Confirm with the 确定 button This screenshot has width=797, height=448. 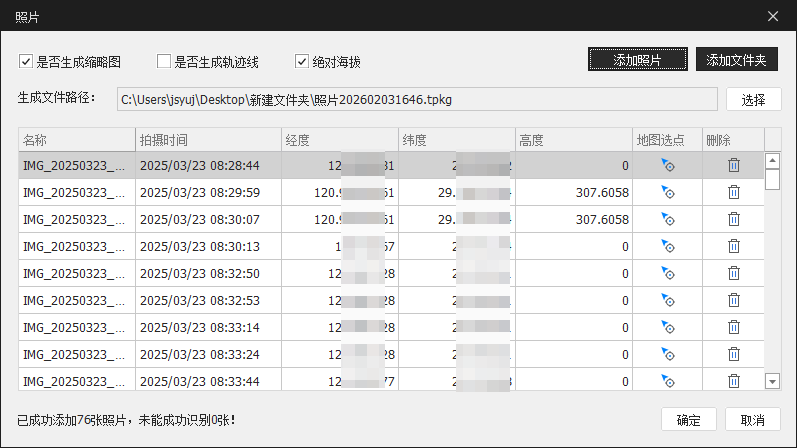click(688, 420)
